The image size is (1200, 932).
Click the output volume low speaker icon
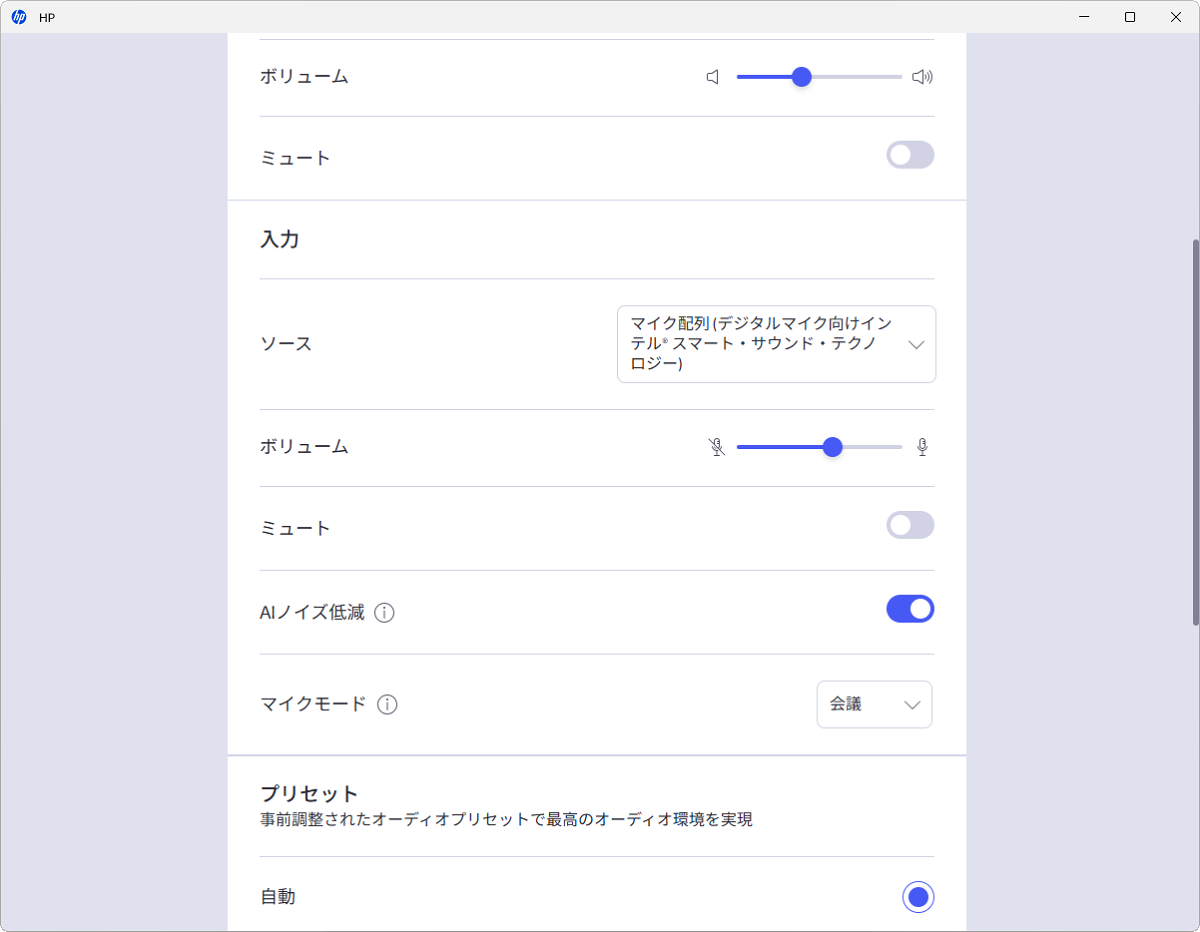(x=713, y=77)
